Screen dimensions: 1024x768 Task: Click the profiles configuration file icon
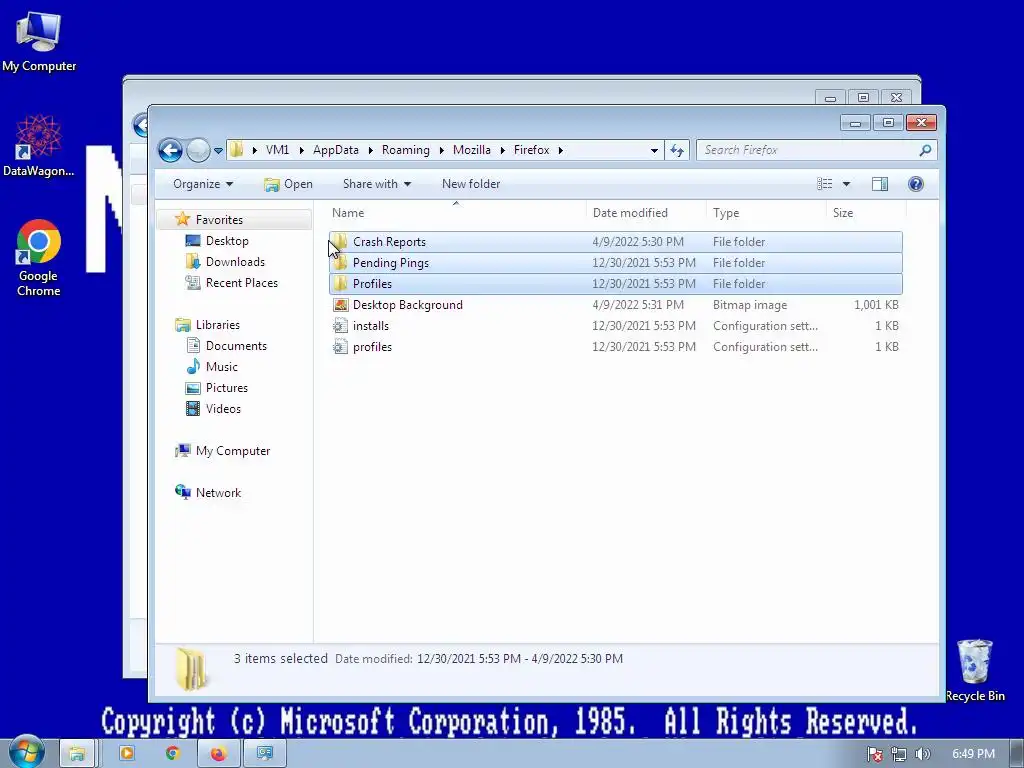click(x=340, y=347)
